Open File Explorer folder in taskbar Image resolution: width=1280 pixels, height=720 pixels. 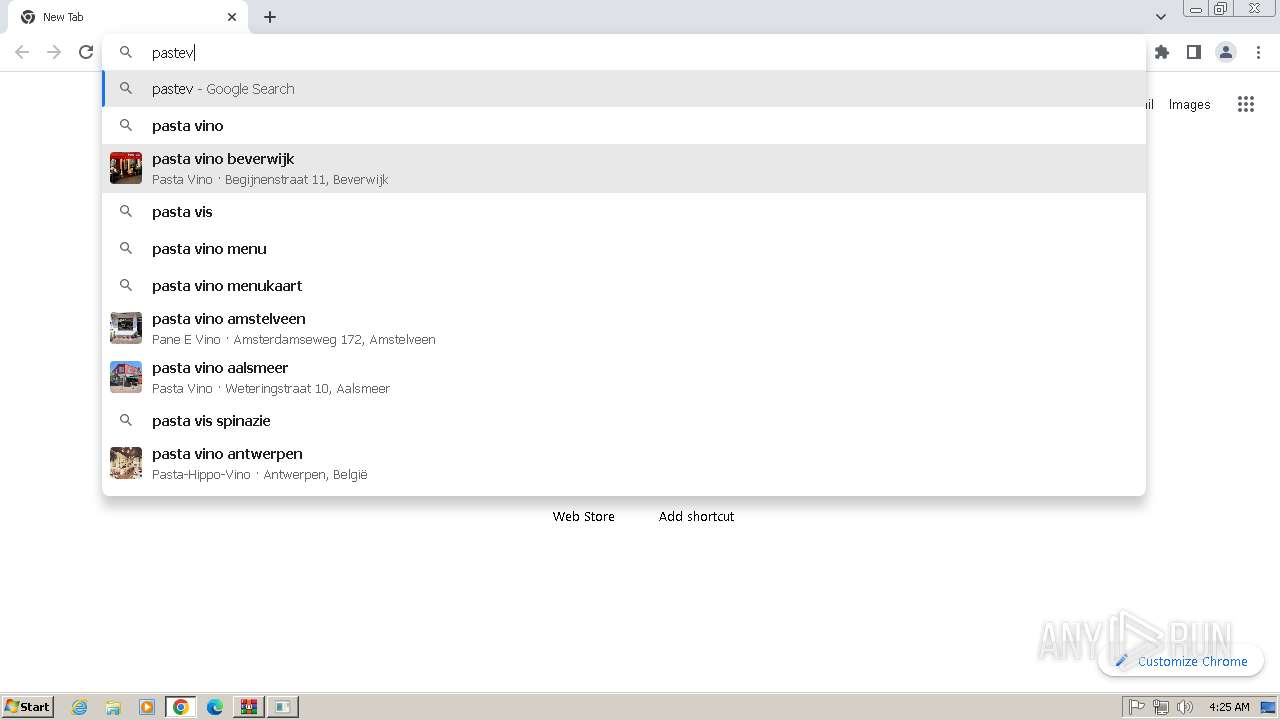coord(113,707)
